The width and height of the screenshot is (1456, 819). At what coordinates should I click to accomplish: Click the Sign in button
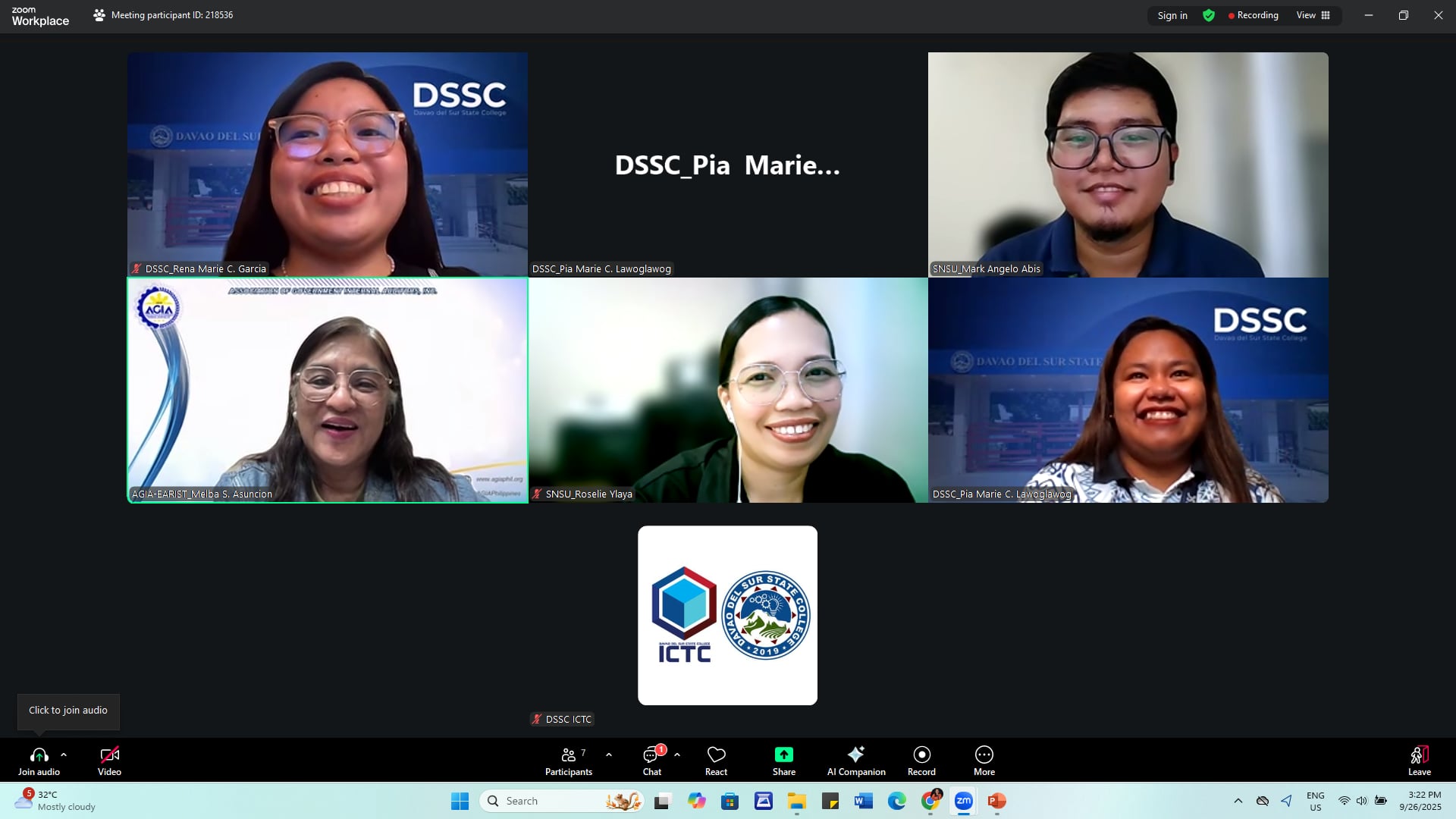(x=1172, y=16)
